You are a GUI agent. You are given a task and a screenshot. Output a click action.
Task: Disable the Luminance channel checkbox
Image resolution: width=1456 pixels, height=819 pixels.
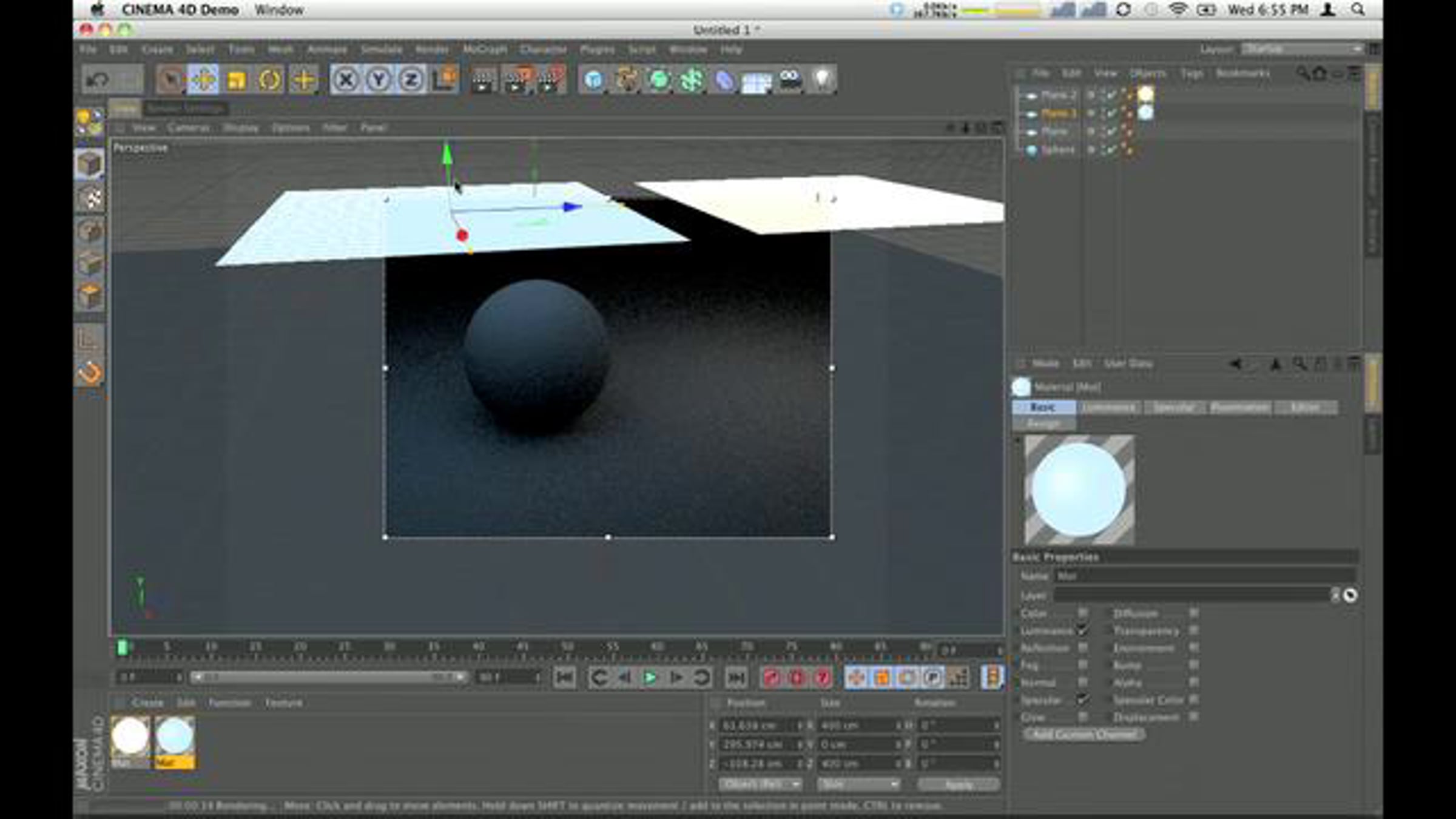[x=1082, y=631]
